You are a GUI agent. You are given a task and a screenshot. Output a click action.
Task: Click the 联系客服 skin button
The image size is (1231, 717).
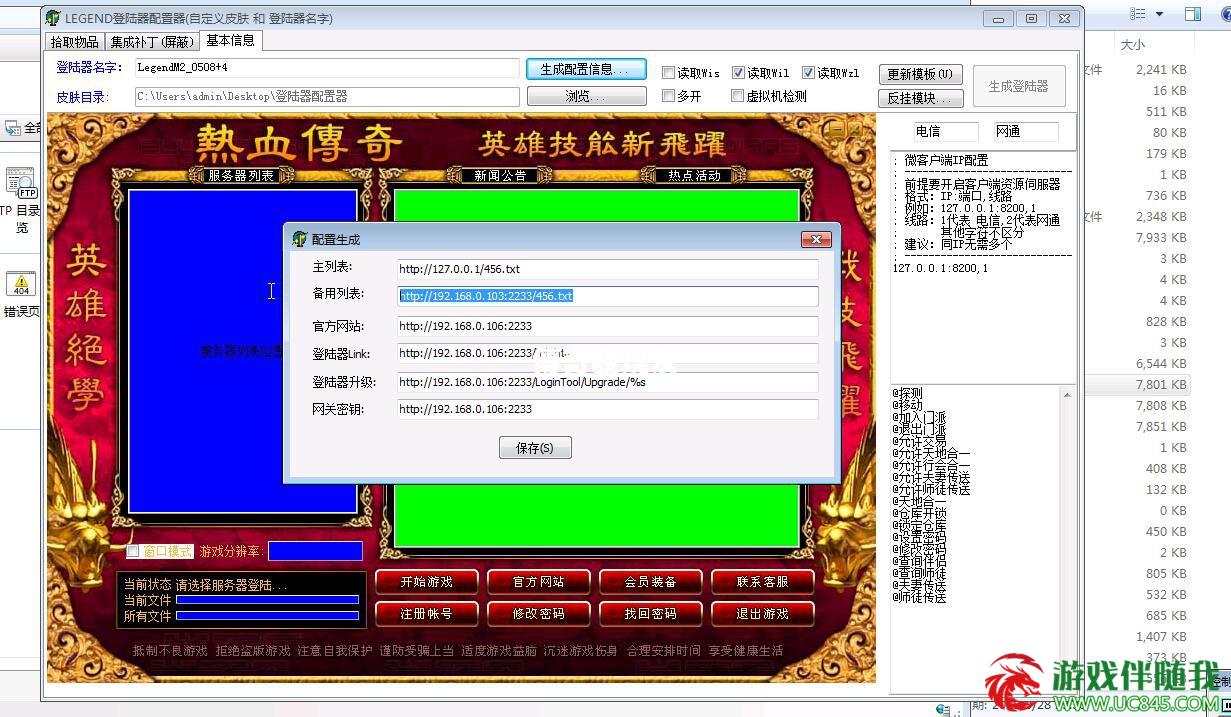coord(763,581)
